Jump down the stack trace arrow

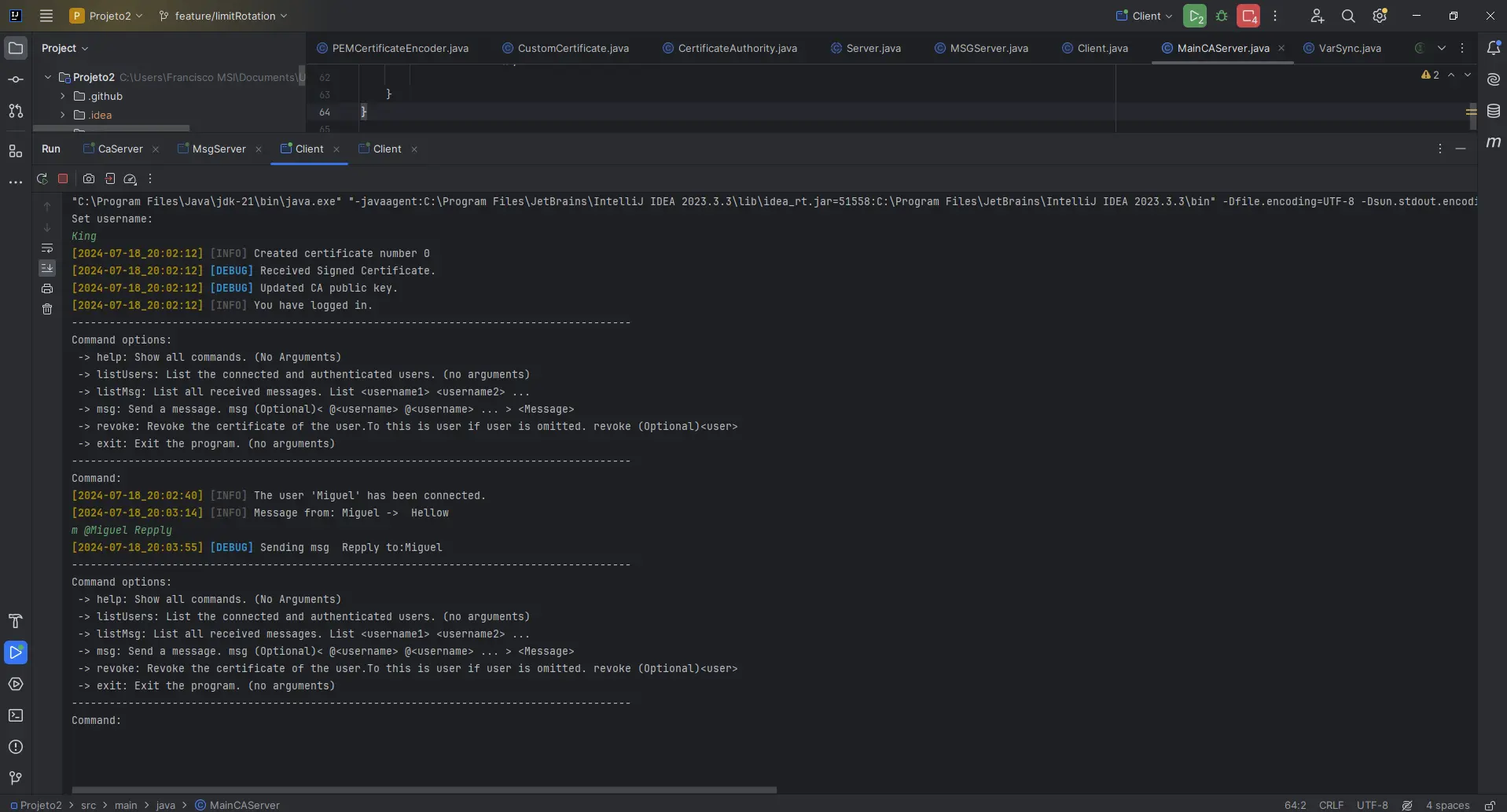47,227
